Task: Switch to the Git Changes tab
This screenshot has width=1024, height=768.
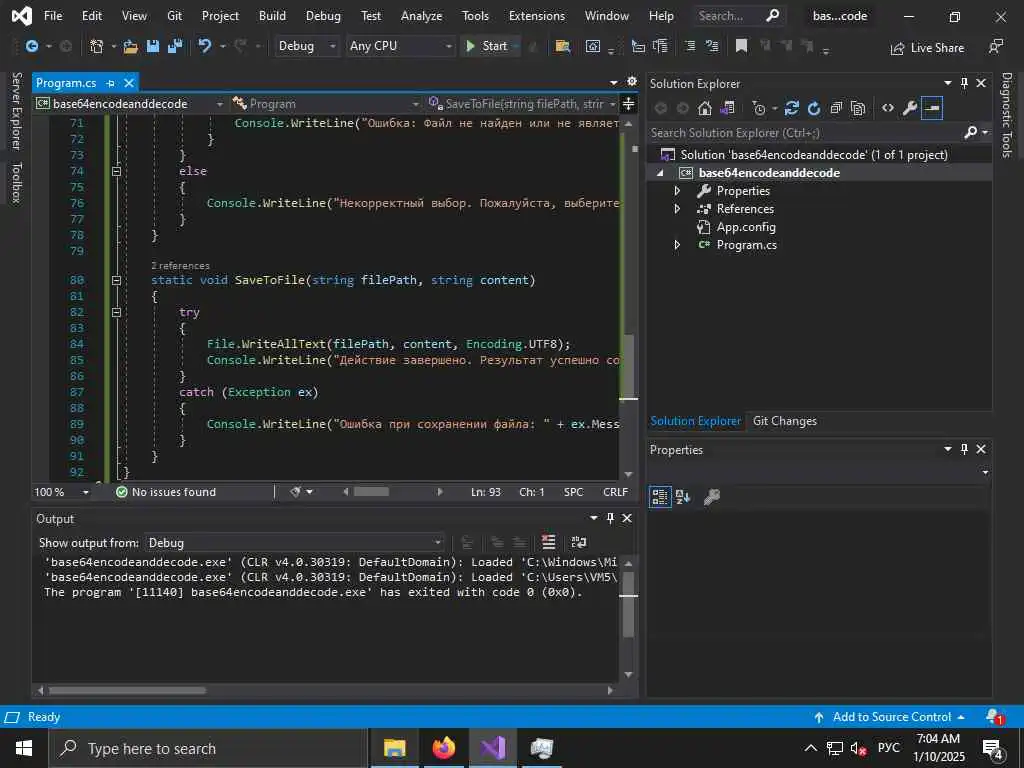Action: tap(784, 421)
